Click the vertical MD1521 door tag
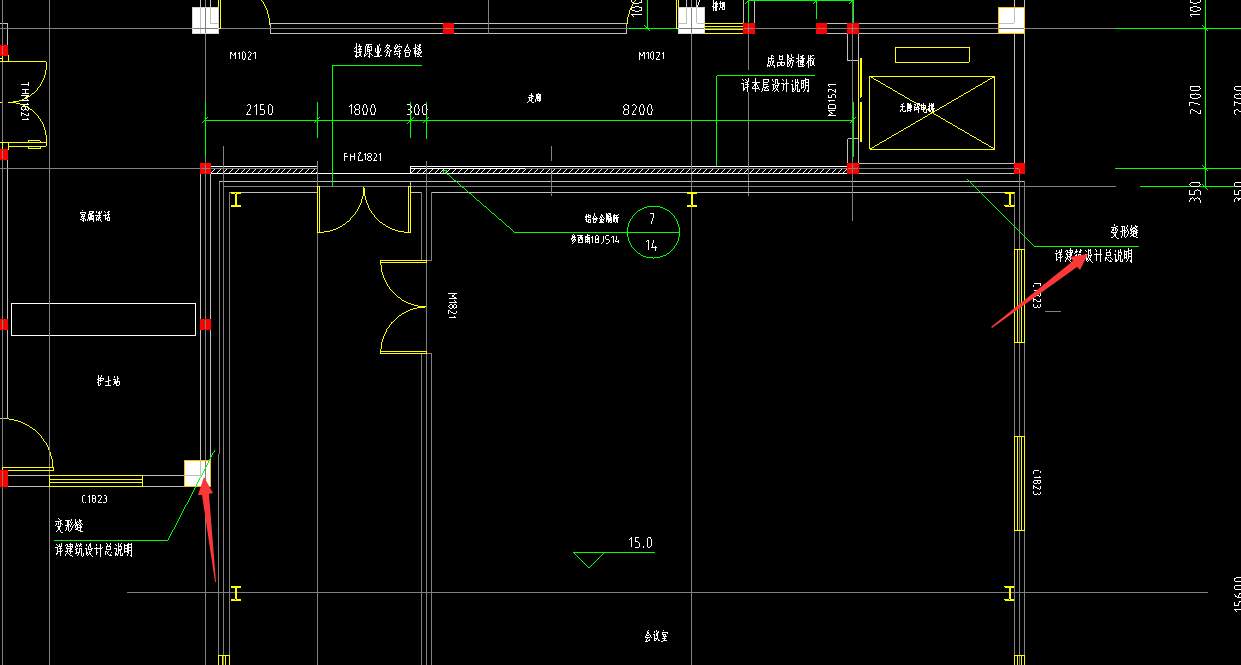The width and height of the screenshot is (1241, 665). (832, 98)
